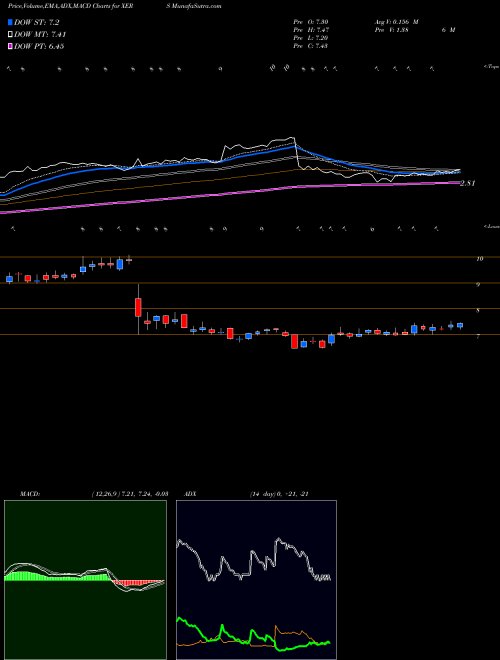Select the 'DOW MT: 7.41' legend label

pos(40,35)
